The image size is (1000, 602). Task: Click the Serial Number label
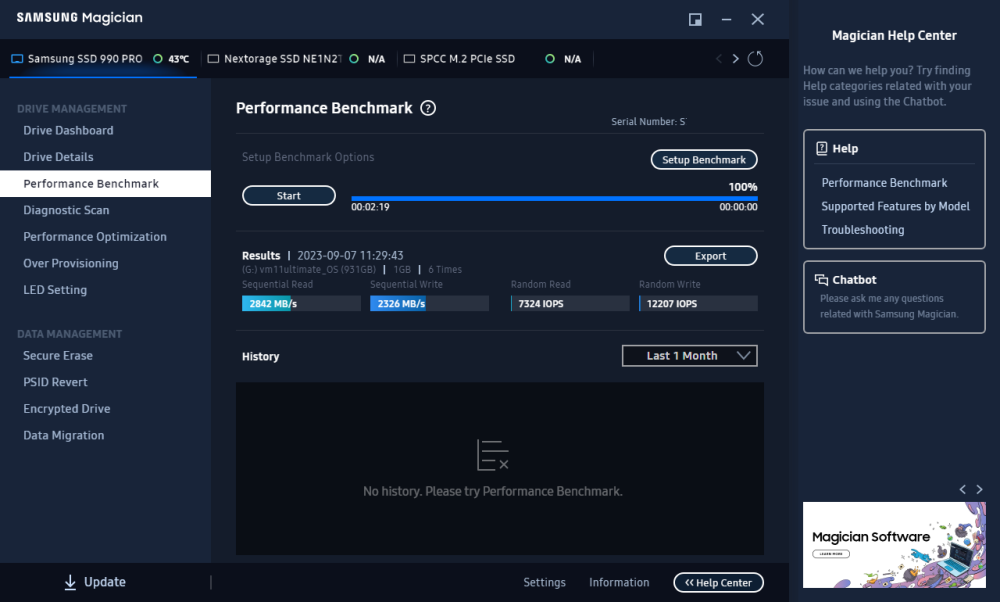(x=648, y=122)
